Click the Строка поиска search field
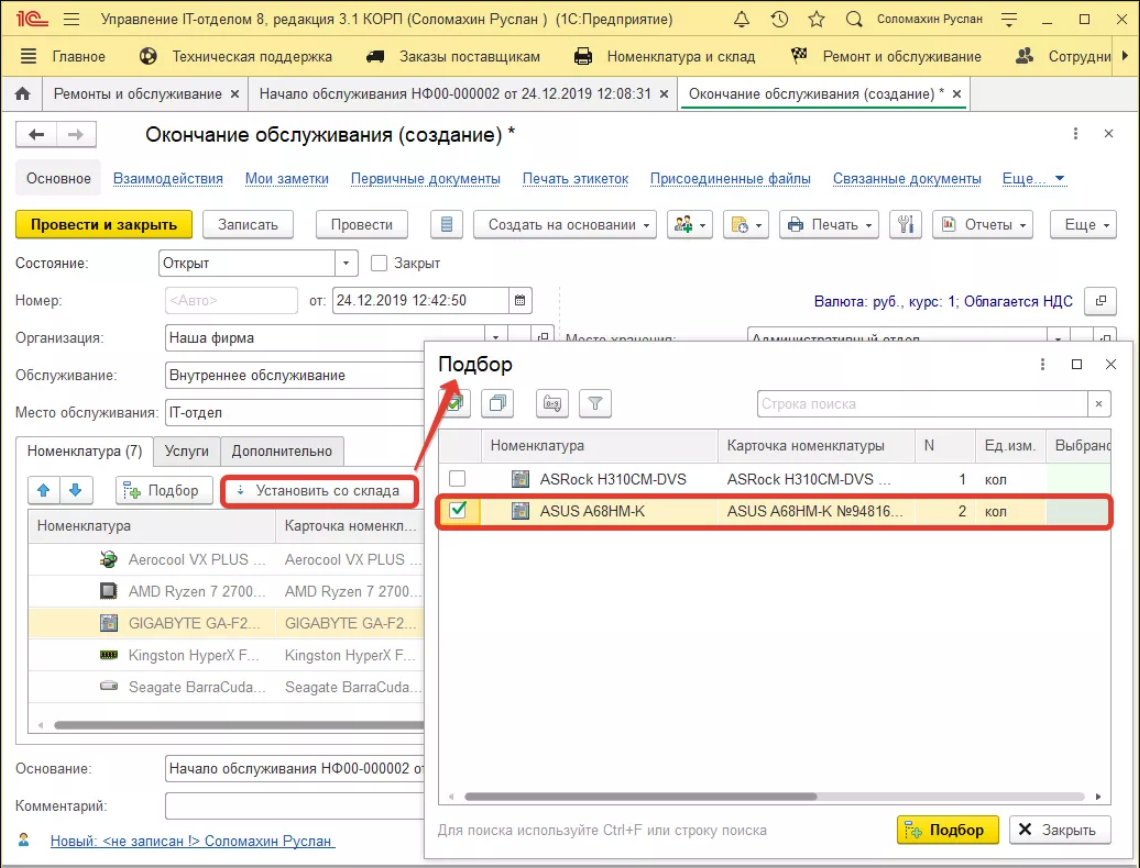The width and height of the screenshot is (1140, 868). pyautogui.click(x=921, y=404)
